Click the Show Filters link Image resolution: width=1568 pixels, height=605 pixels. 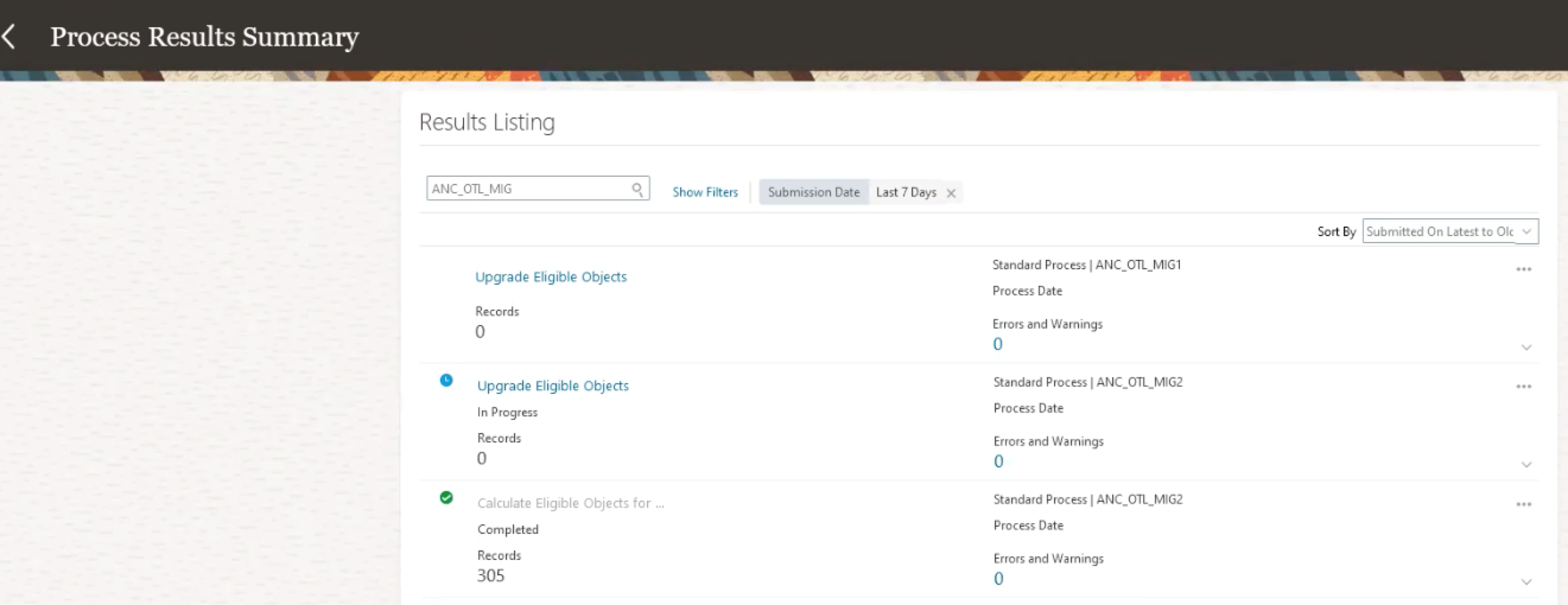tap(705, 192)
